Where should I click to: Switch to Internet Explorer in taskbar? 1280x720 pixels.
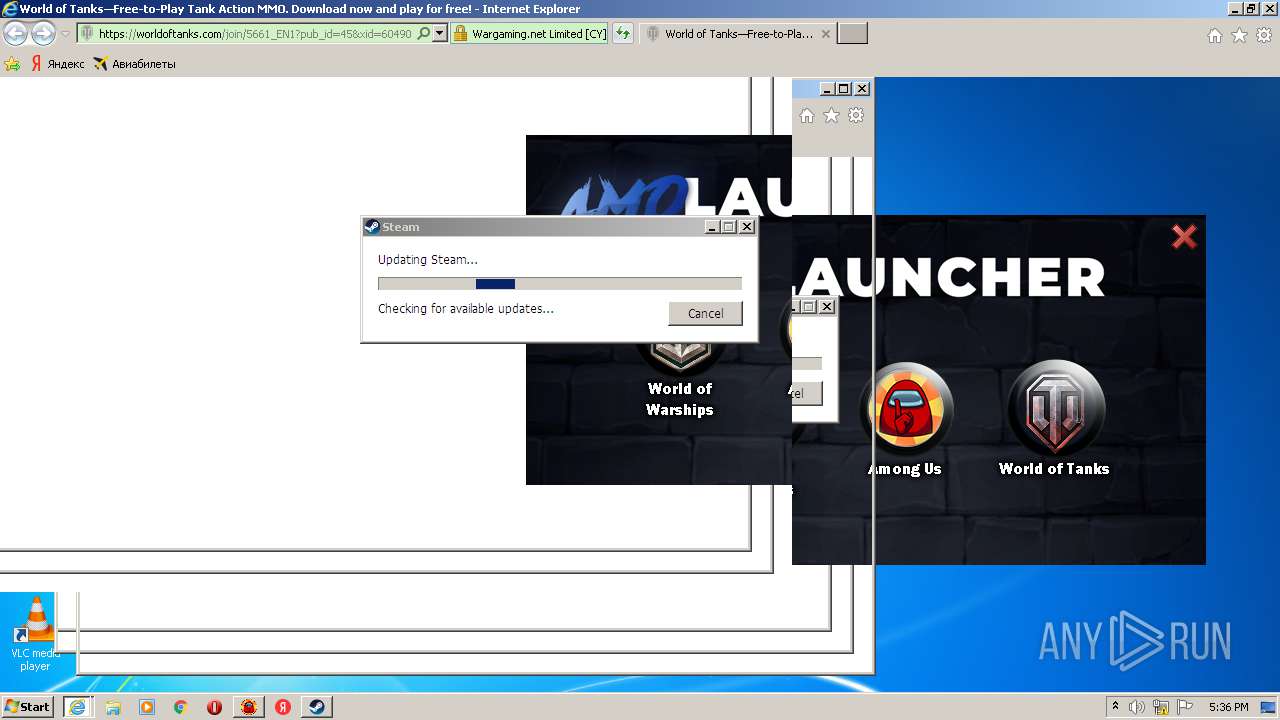point(77,707)
